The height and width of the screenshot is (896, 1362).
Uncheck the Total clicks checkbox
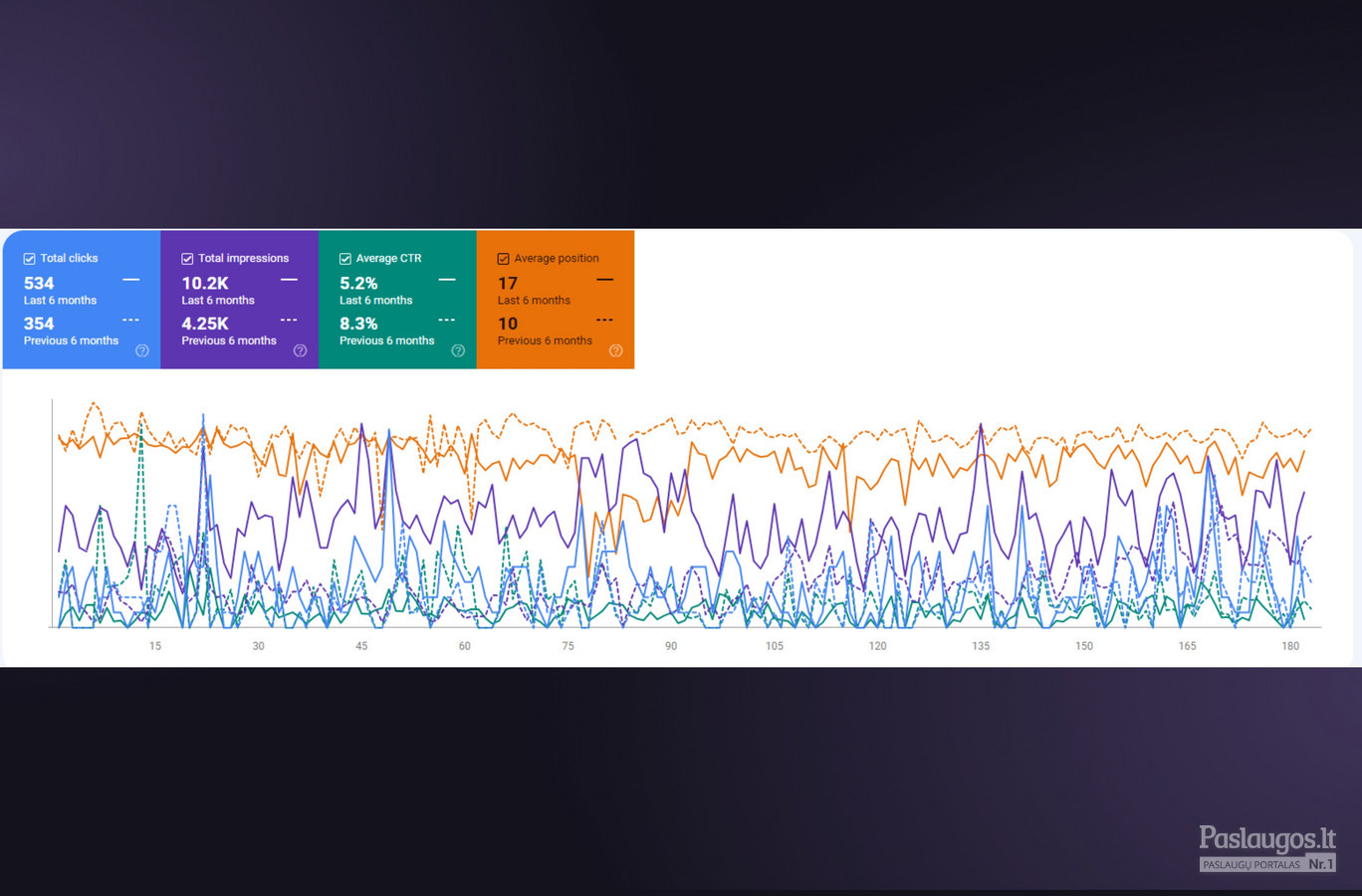click(x=30, y=259)
